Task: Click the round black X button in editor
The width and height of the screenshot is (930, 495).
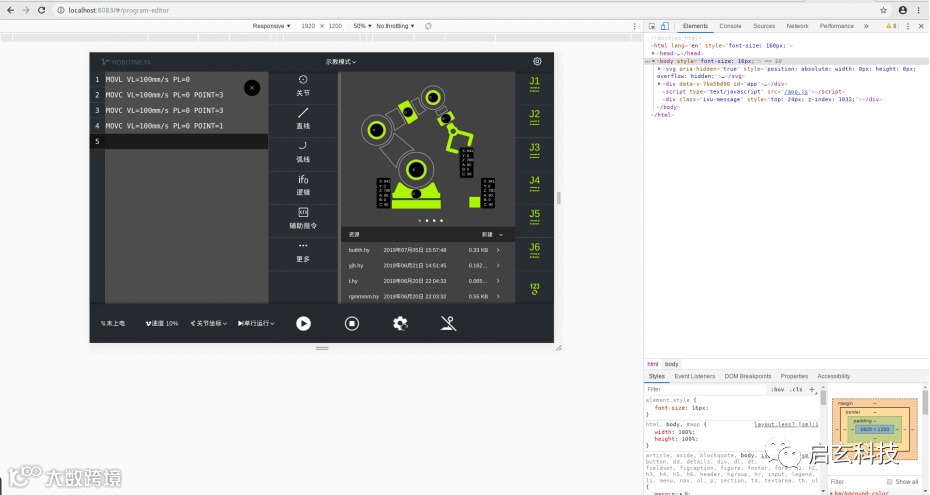Action: (x=251, y=88)
